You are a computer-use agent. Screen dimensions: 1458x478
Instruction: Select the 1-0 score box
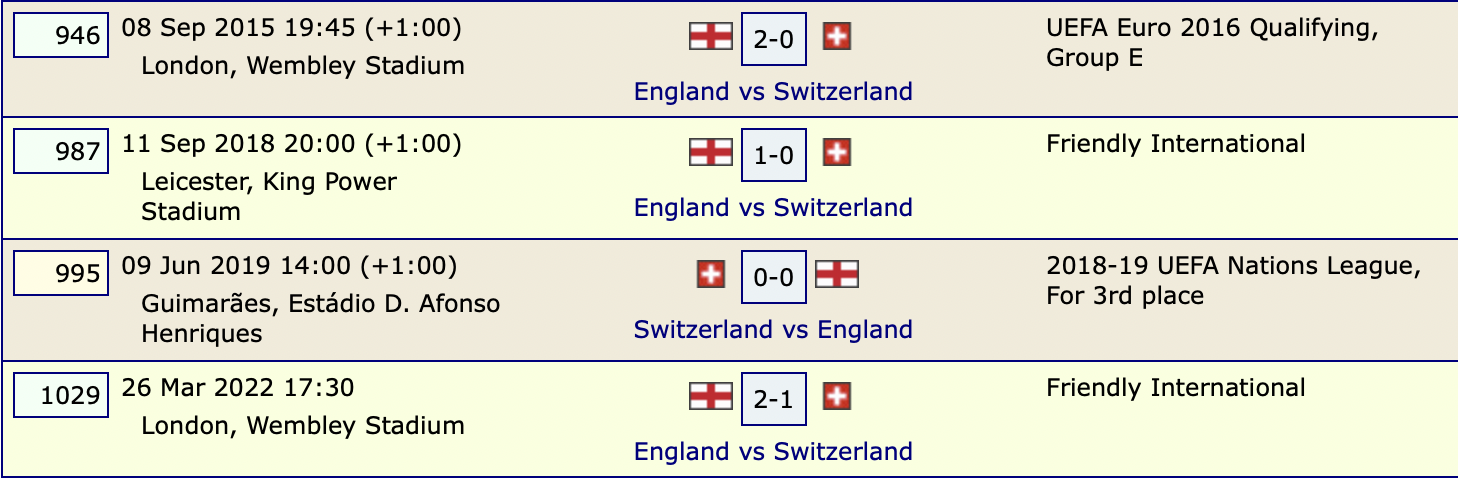pyautogui.click(x=774, y=155)
